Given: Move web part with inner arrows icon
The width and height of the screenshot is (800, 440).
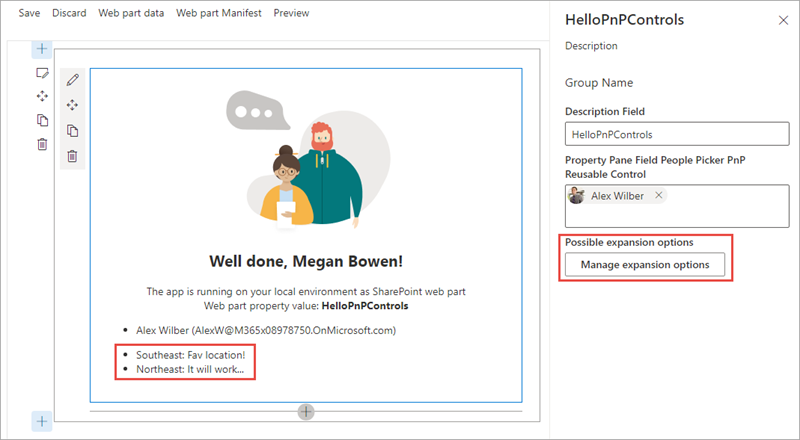Looking at the screenshot, I should click(72, 105).
